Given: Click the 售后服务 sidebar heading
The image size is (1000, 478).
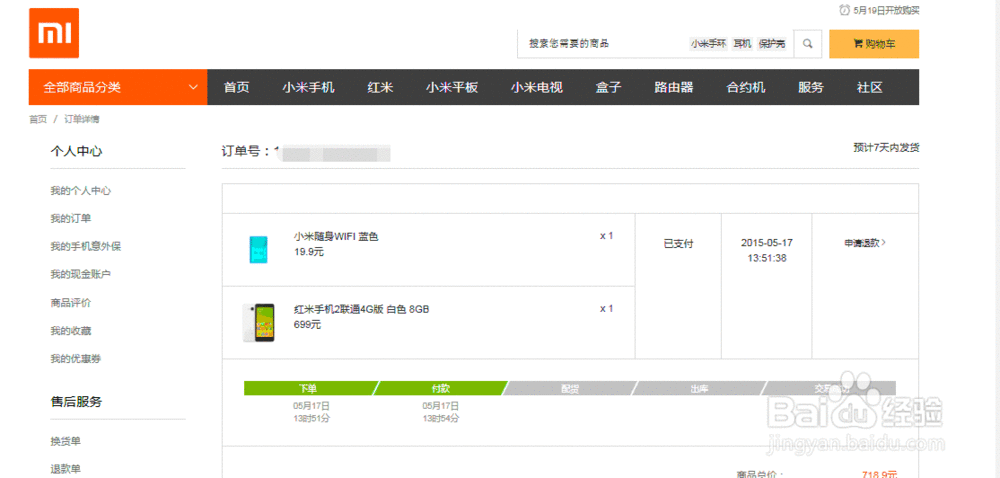Looking at the screenshot, I should (77, 402).
